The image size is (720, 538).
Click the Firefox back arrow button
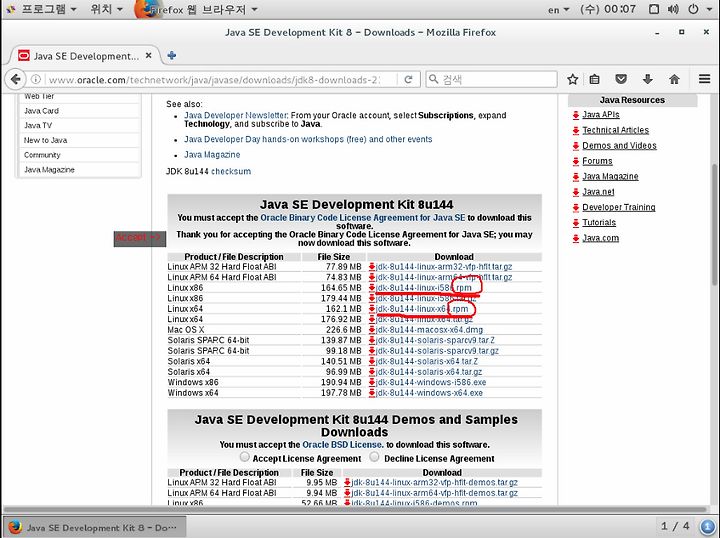(x=15, y=79)
